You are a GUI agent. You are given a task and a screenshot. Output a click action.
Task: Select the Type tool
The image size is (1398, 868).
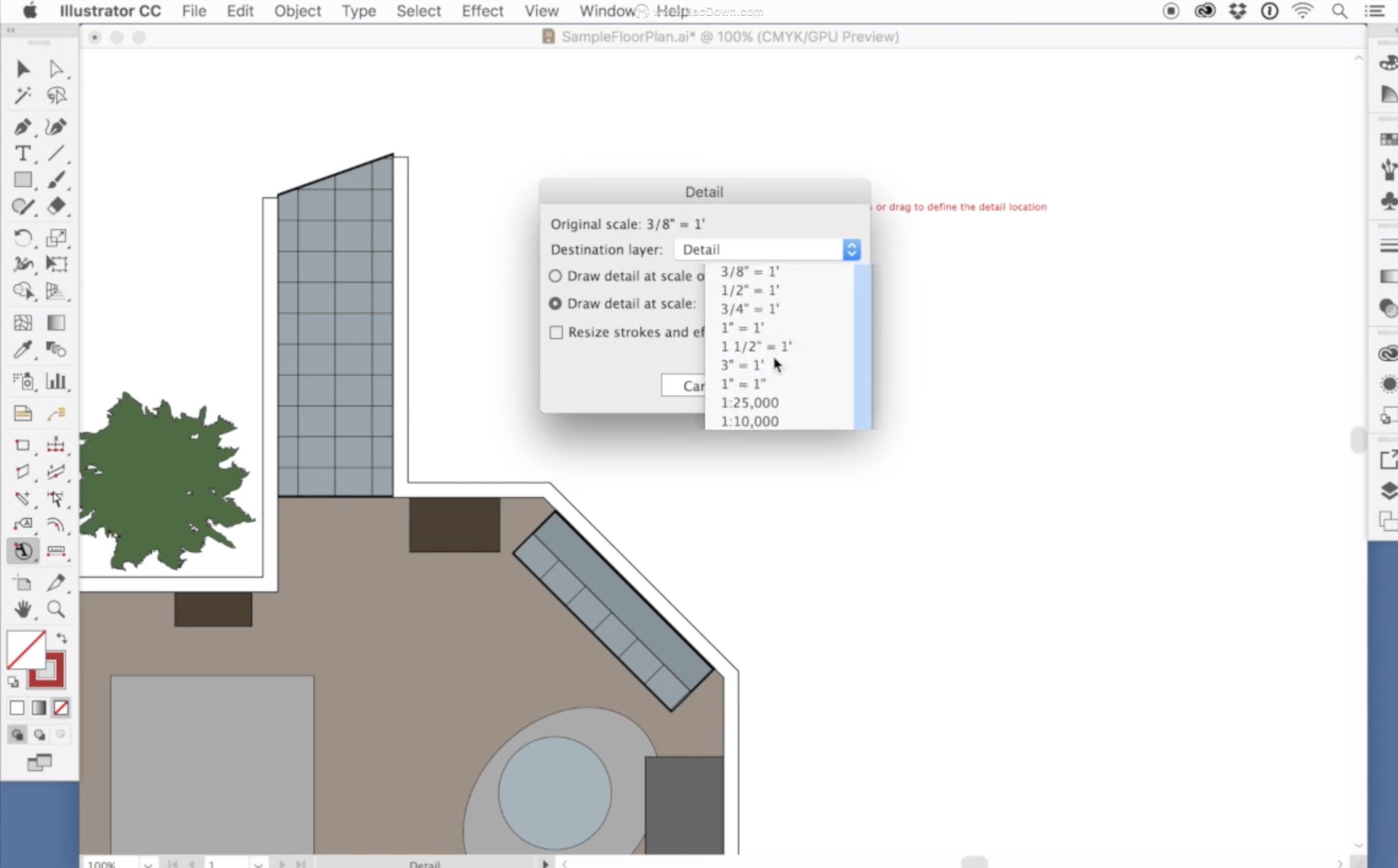tap(23, 153)
